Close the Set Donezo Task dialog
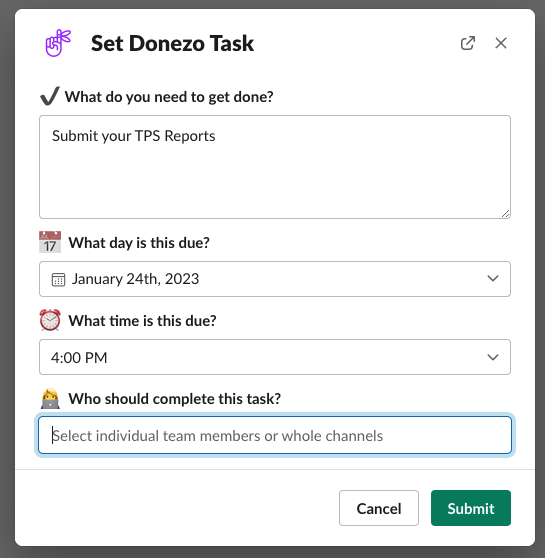Image resolution: width=545 pixels, height=558 pixels. tap(501, 43)
